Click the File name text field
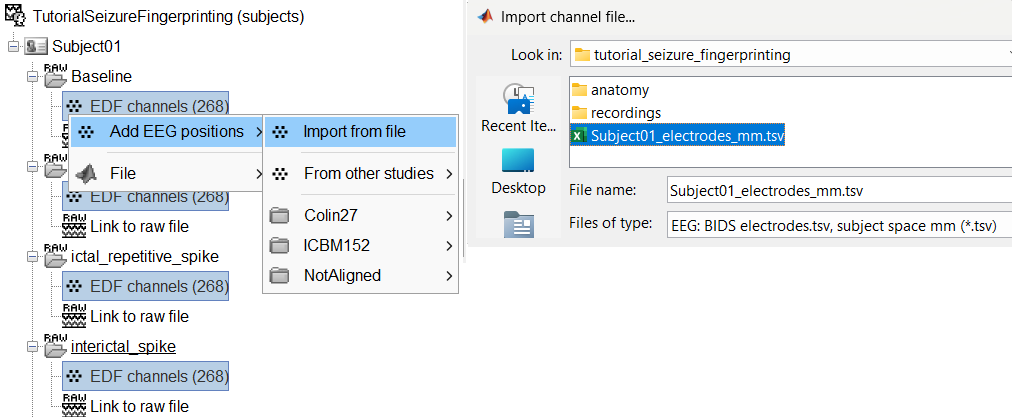Screen dimensions: 1012x418 click(838, 190)
